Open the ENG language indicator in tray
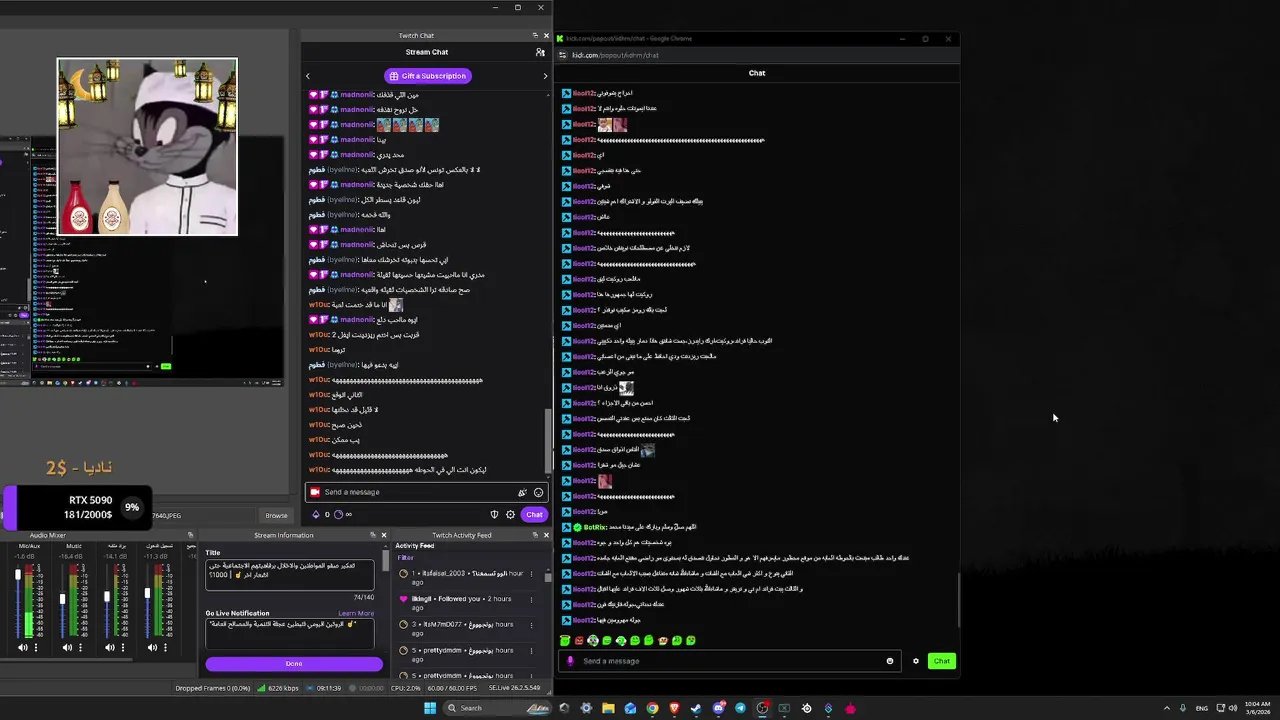Viewport: 1280px width, 720px height. (1202, 708)
